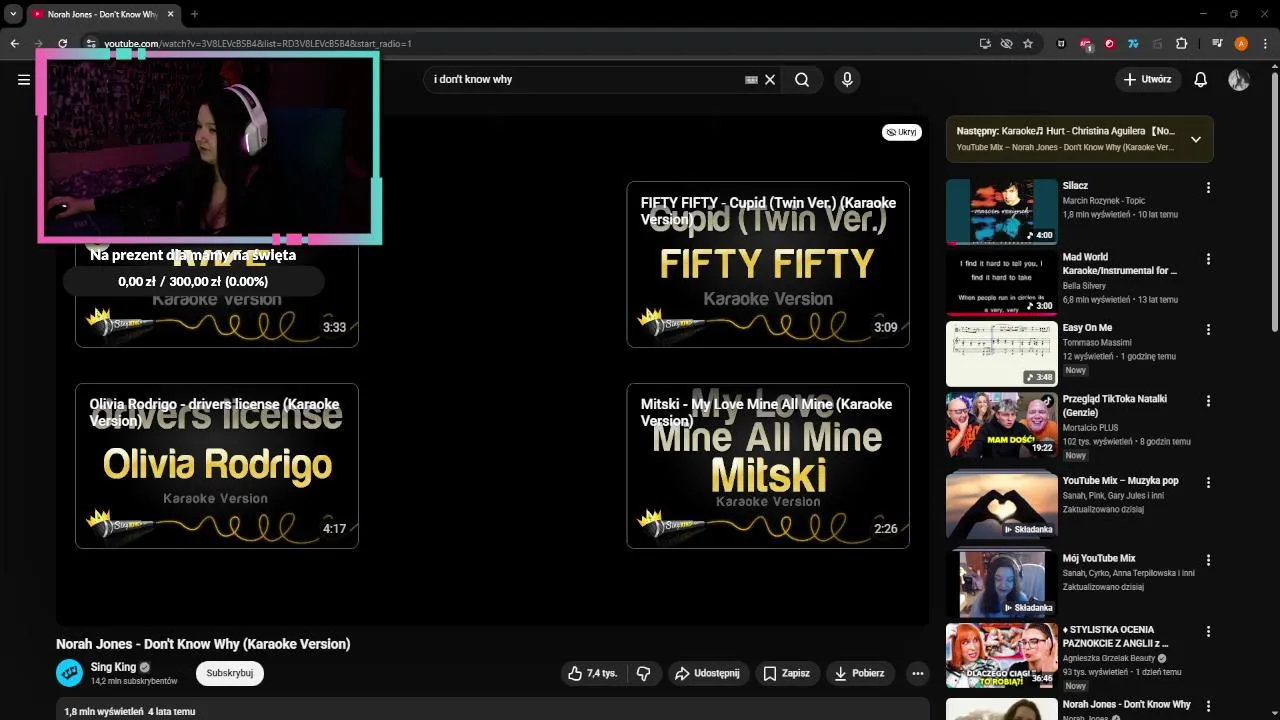Subscribe to Sing King with Subskrybuj
The width and height of the screenshot is (1280, 720).
(x=229, y=673)
